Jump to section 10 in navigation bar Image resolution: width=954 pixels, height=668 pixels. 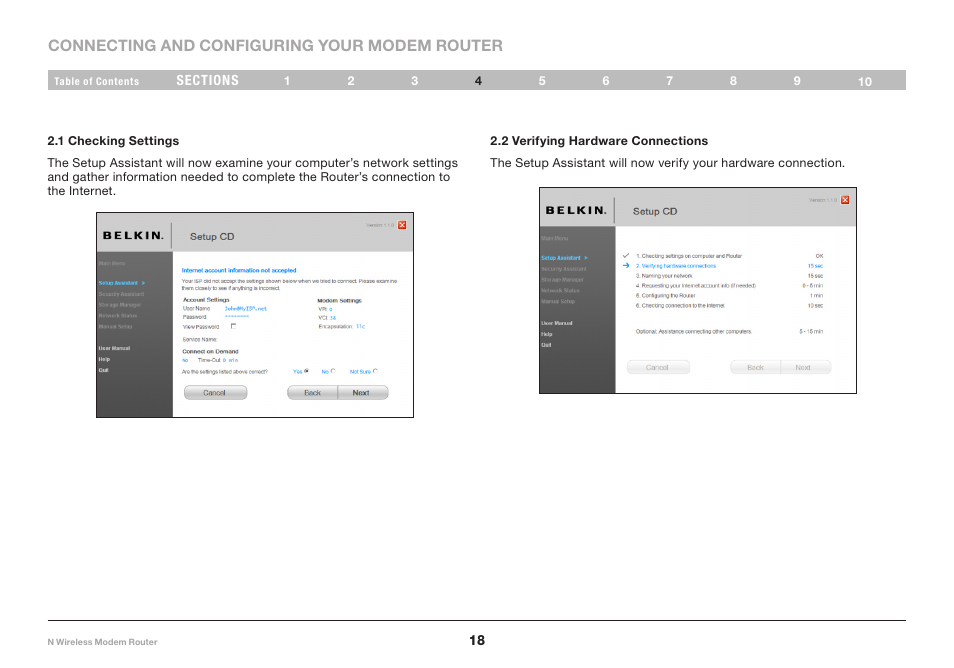(x=865, y=82)
